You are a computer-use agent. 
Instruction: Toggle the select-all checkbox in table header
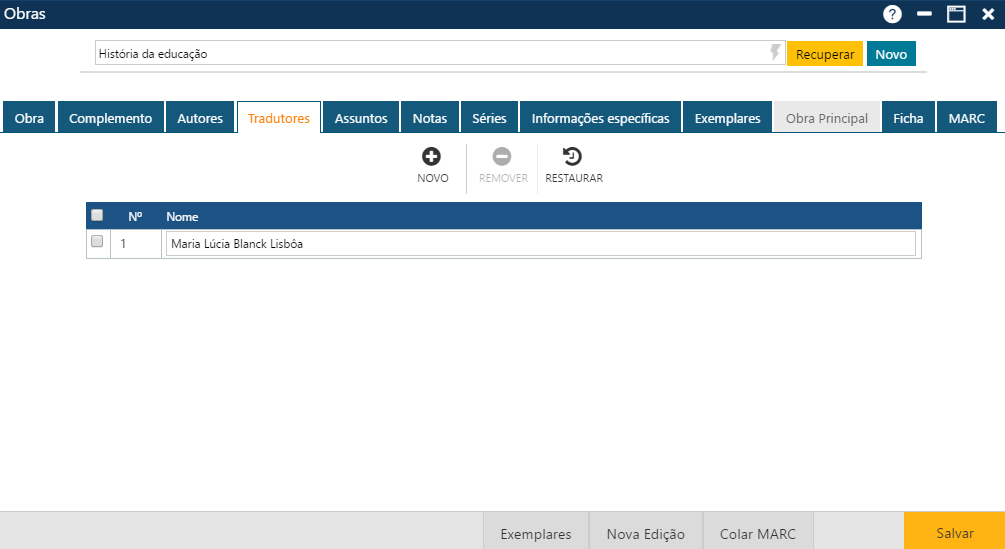tap(97, 215)
